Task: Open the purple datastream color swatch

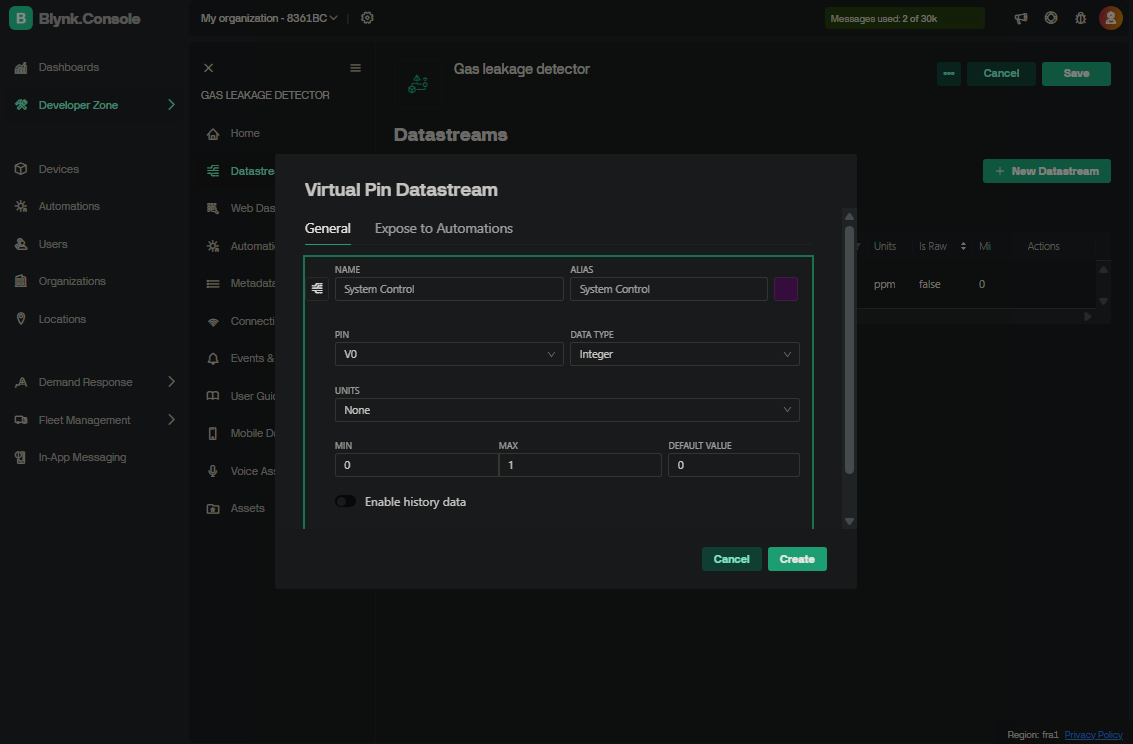Action: point(785,289)
